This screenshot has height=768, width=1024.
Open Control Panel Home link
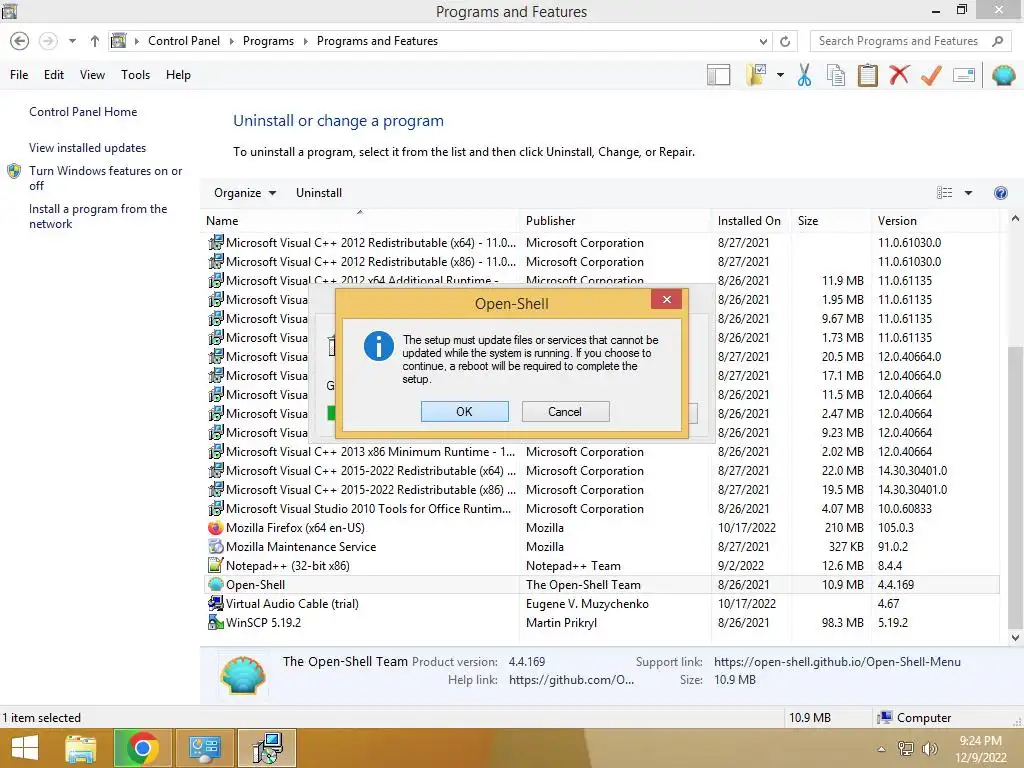click(83, 112)
